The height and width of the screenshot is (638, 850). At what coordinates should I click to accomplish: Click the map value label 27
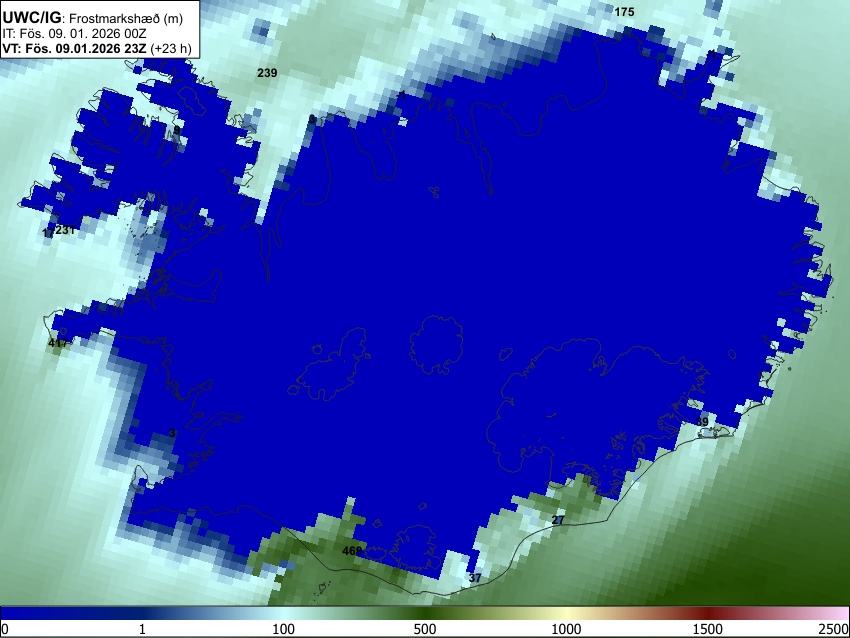click(x=558, y=520)
